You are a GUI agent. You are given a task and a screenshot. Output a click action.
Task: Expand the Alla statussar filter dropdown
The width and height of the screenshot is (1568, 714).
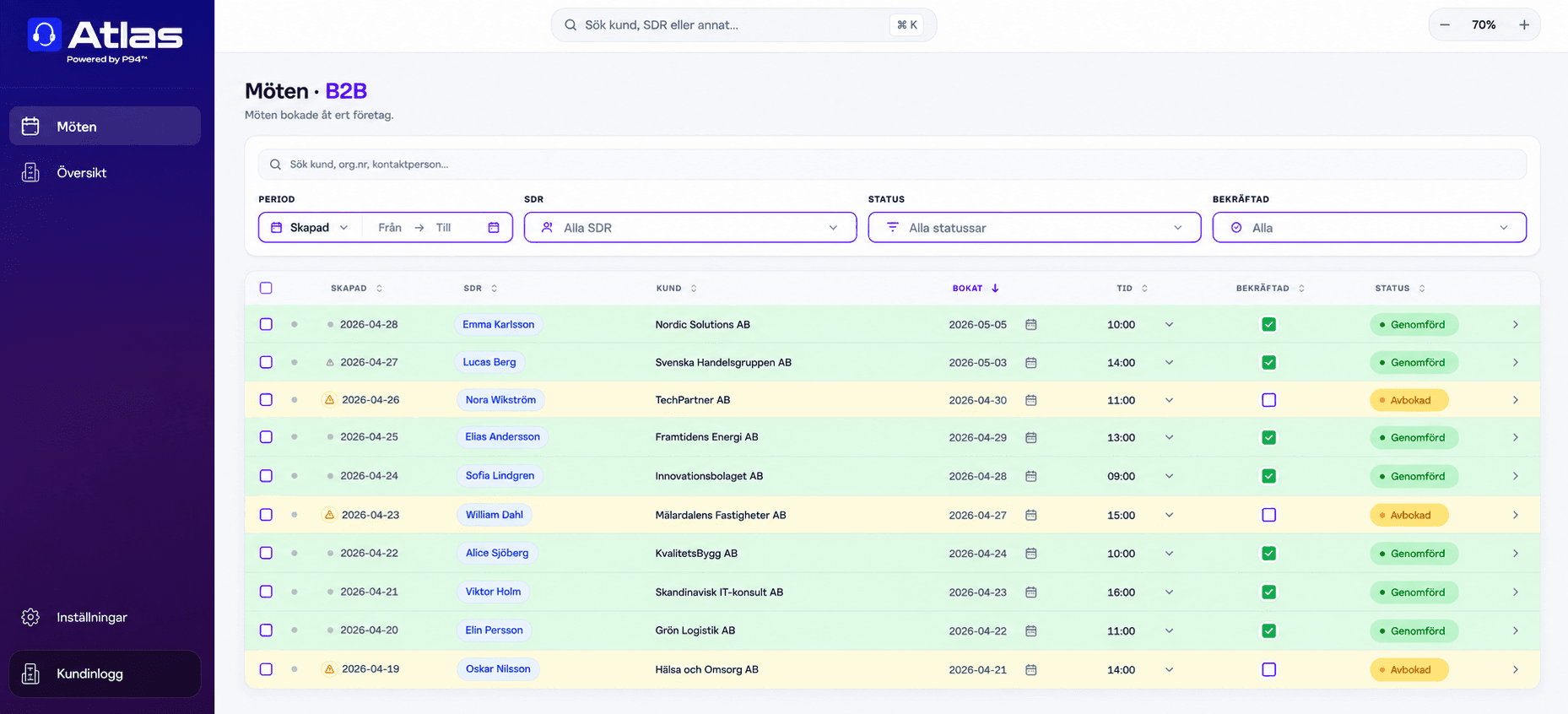(x=1035, y=227)
